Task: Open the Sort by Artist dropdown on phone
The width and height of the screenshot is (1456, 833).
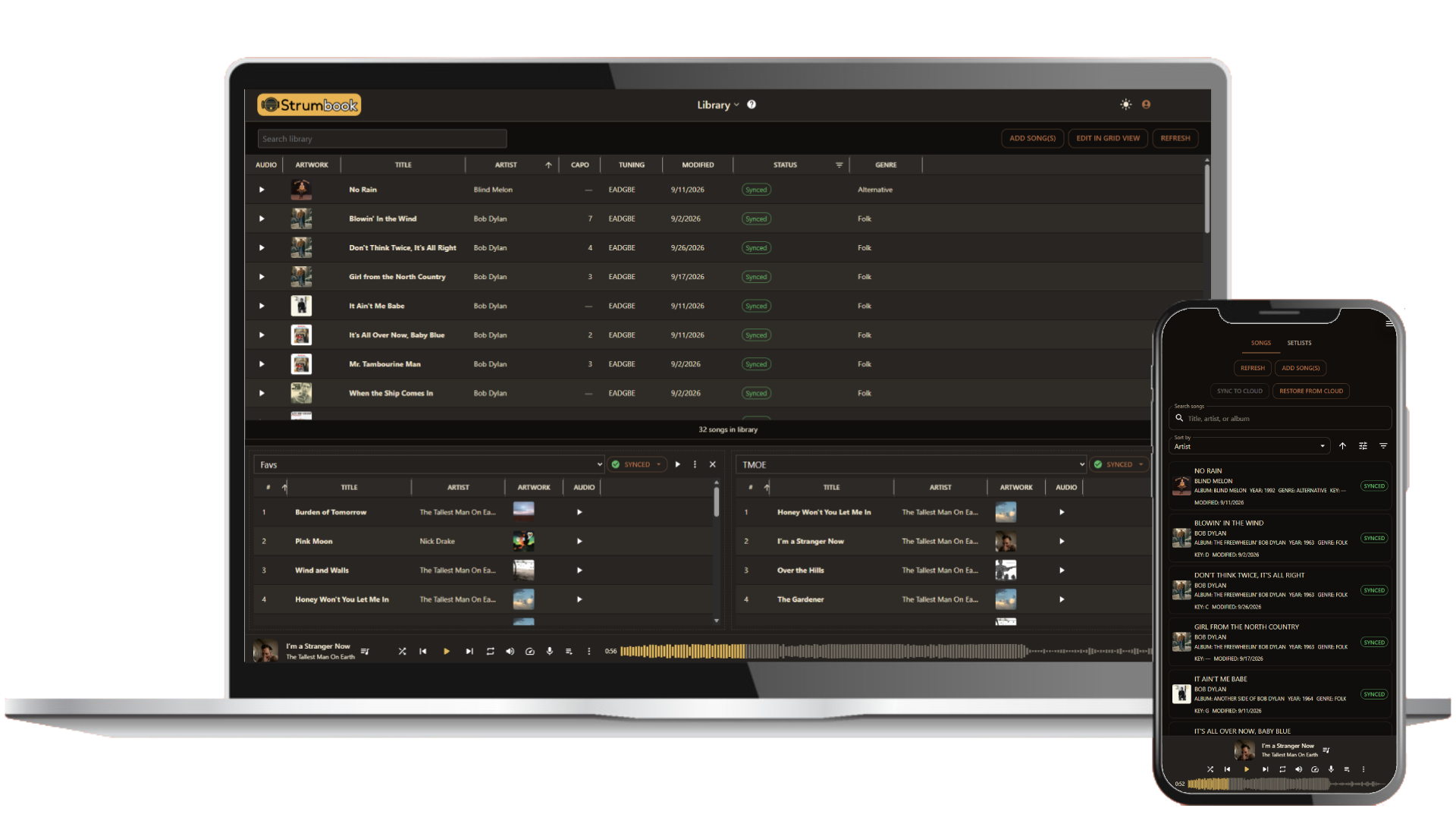Action: tap(1250, 446)
